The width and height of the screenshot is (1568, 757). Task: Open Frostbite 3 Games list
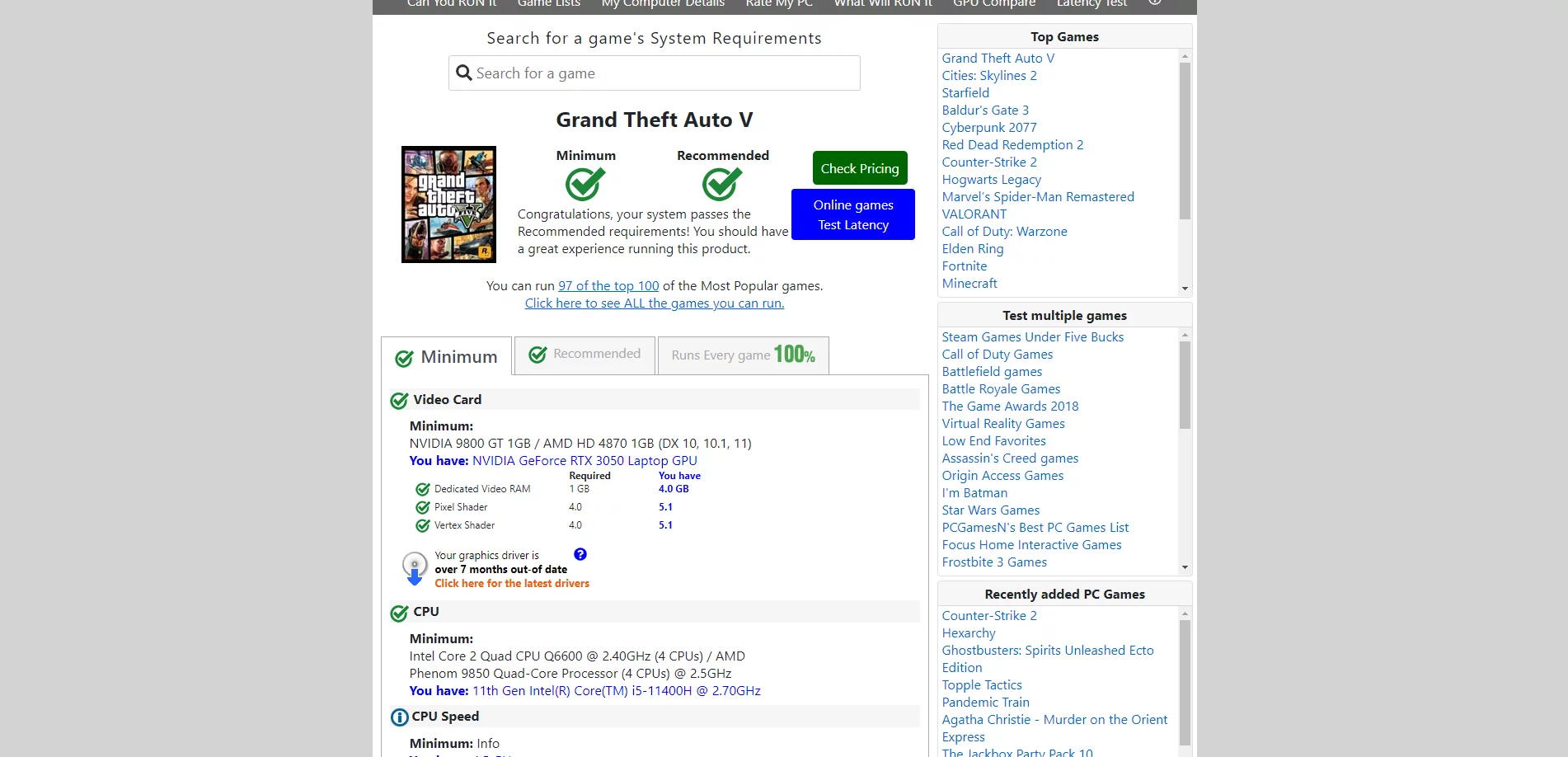[x=994, y=562]
